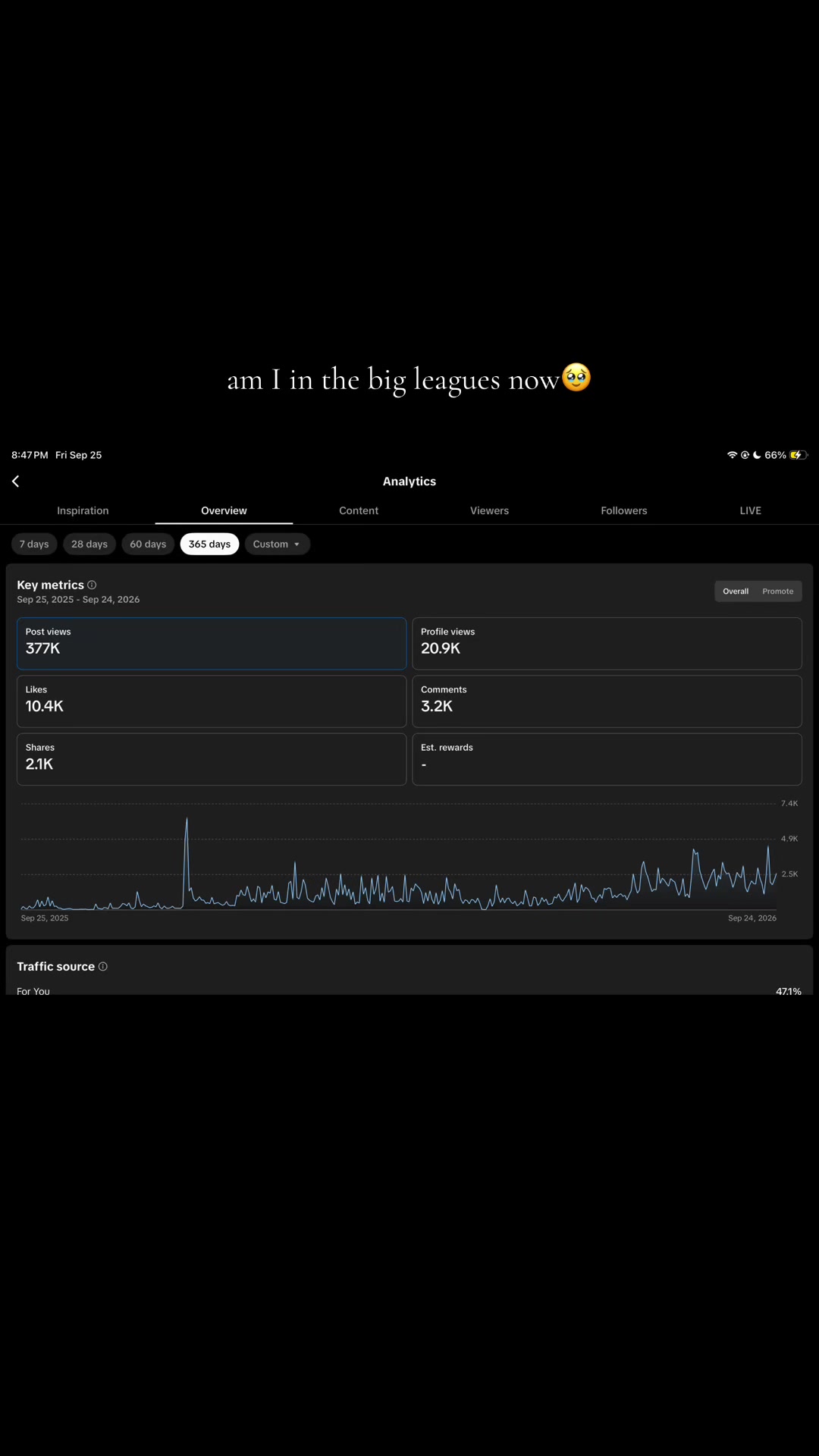Tap the 4.9K chart axis label
Image resolution: width=819 pixels, height=1456 pixels.
click(789, 839)
